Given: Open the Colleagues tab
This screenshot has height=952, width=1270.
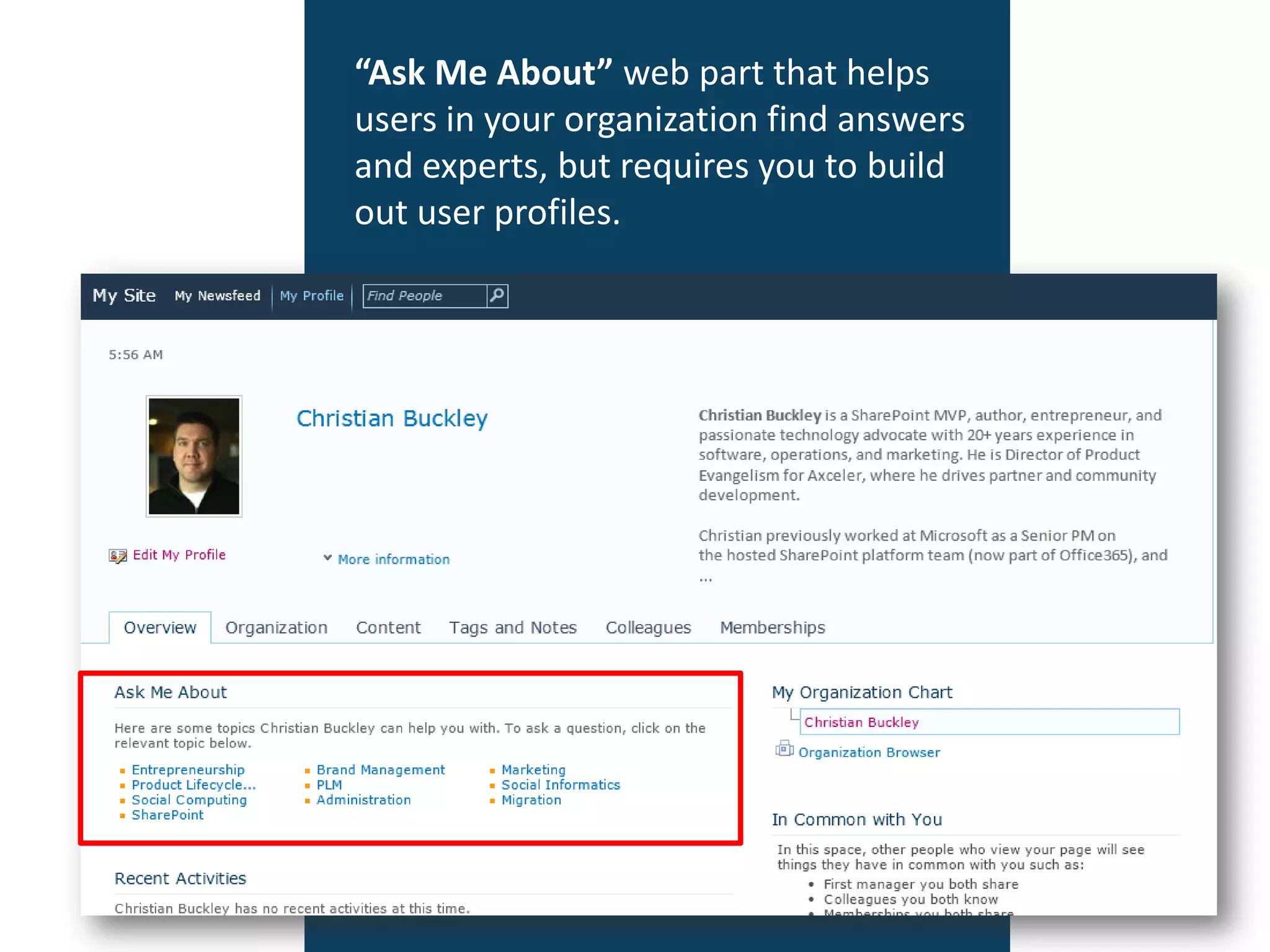Looking at the screenshot, I should point(648,627).
